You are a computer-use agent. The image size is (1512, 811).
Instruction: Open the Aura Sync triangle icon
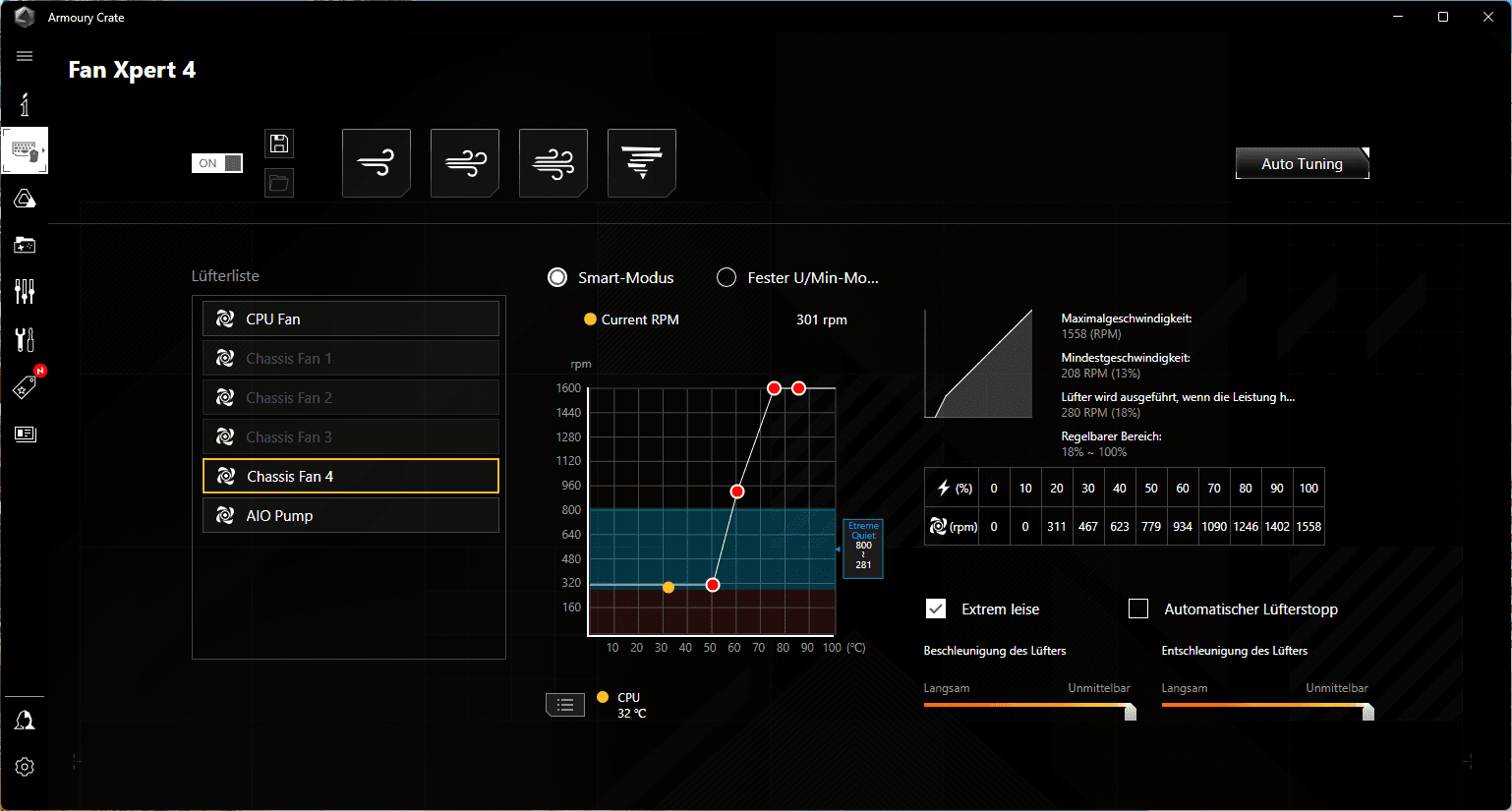pos(25,199)
